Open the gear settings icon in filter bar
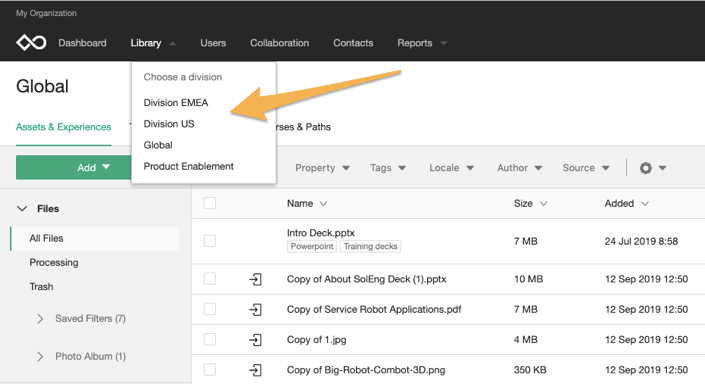 646,168
